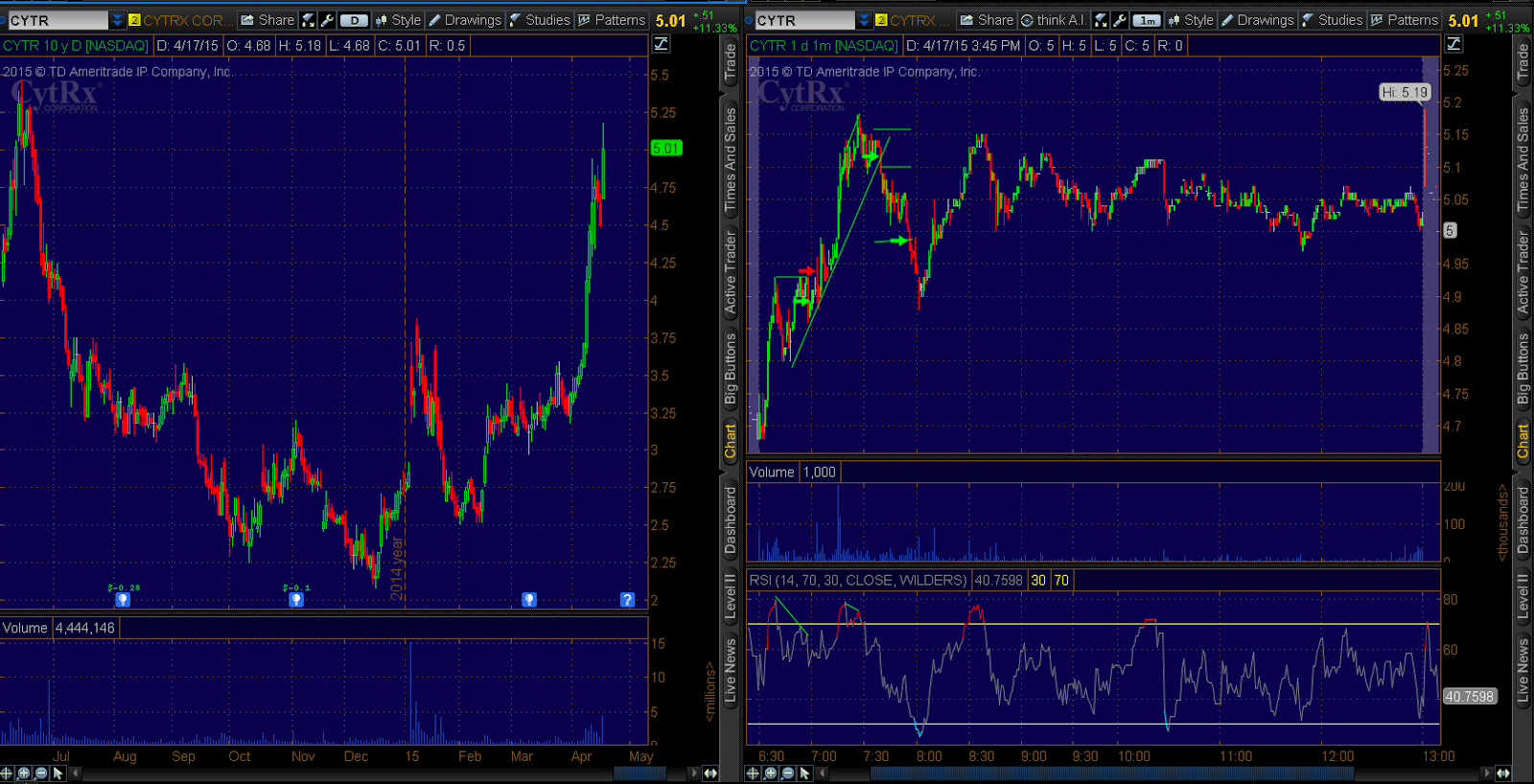Toggle right chart scale icon near header
The height and width of the screenshot is (784, 1534).
point(1454,44)
